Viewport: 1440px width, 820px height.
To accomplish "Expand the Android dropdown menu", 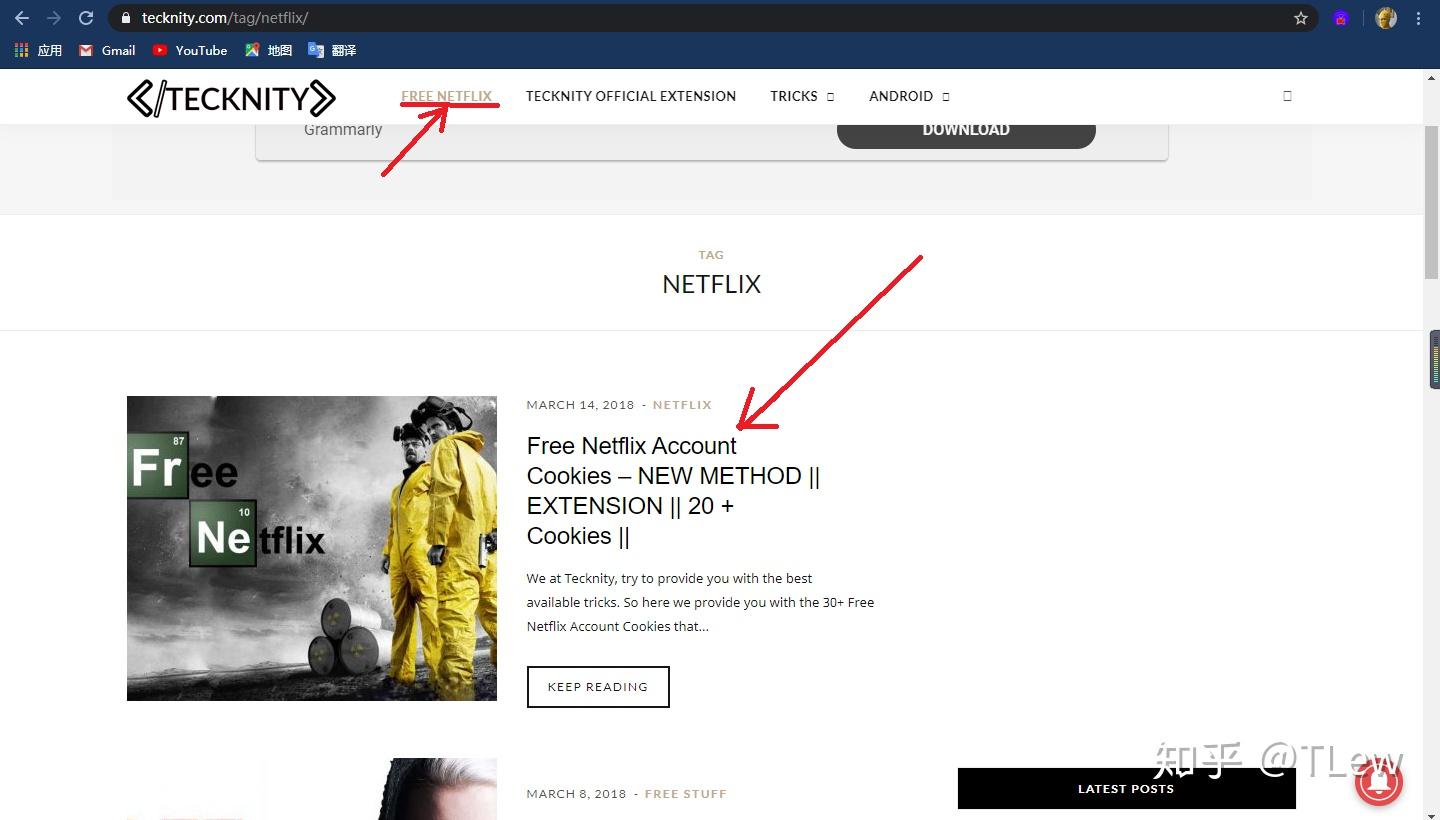I will [x=909, y=96].
